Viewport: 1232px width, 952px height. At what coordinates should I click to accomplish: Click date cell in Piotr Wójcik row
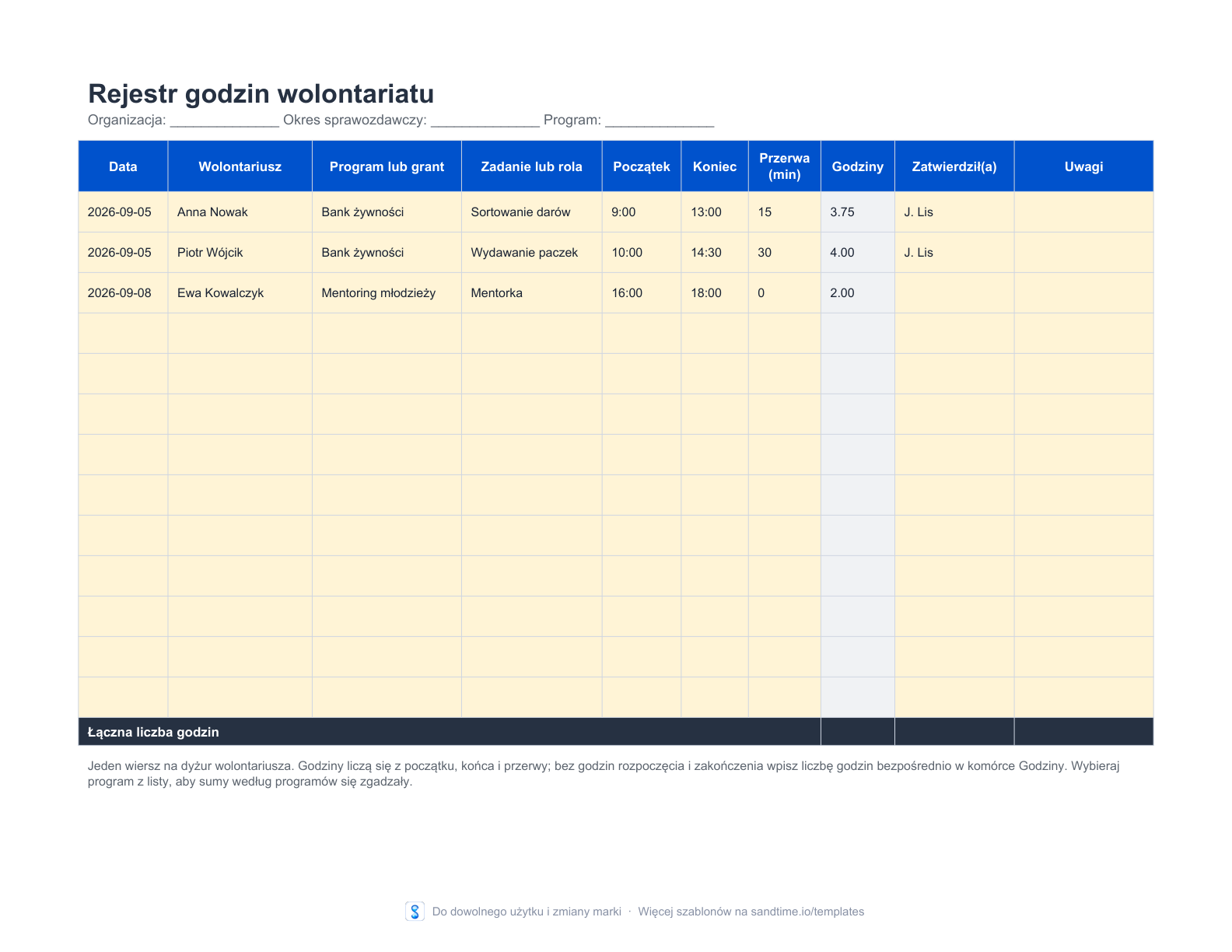click(x=123, y=252)
